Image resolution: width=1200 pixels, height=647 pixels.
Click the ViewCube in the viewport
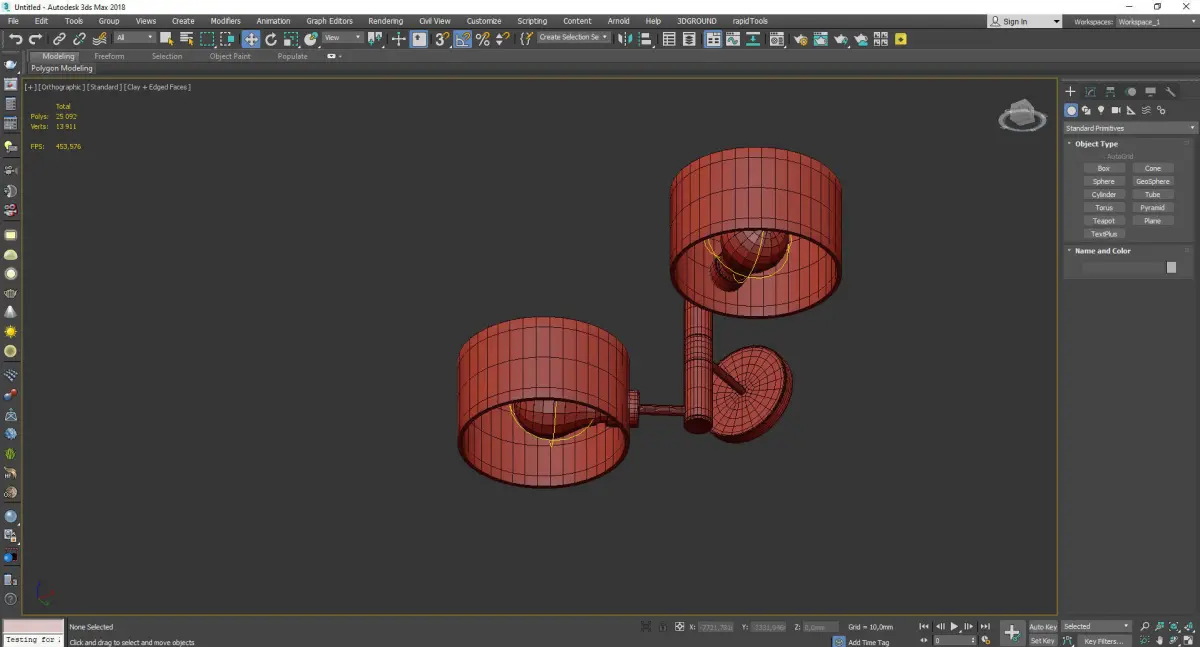click(x=1021, y=116)
